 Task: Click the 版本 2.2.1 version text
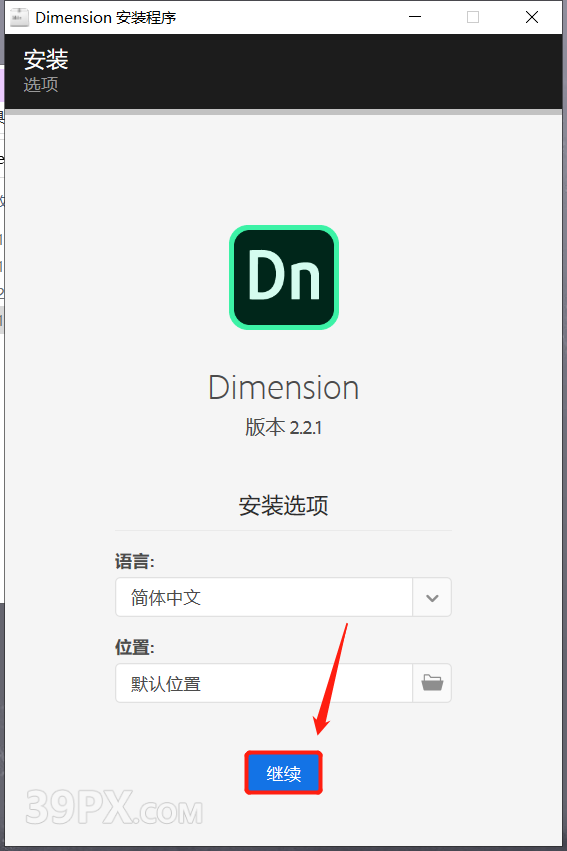(283, 428)
